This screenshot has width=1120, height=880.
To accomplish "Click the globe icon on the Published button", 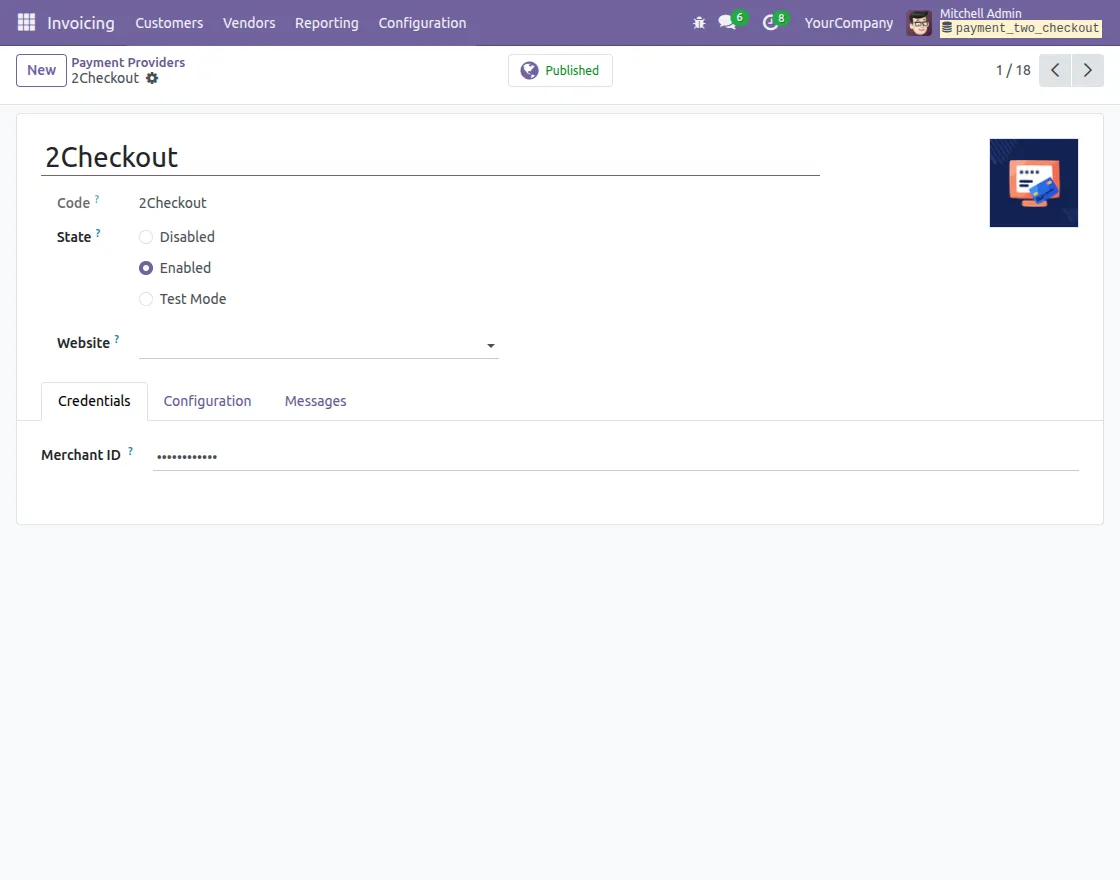I will coord(529,70).
